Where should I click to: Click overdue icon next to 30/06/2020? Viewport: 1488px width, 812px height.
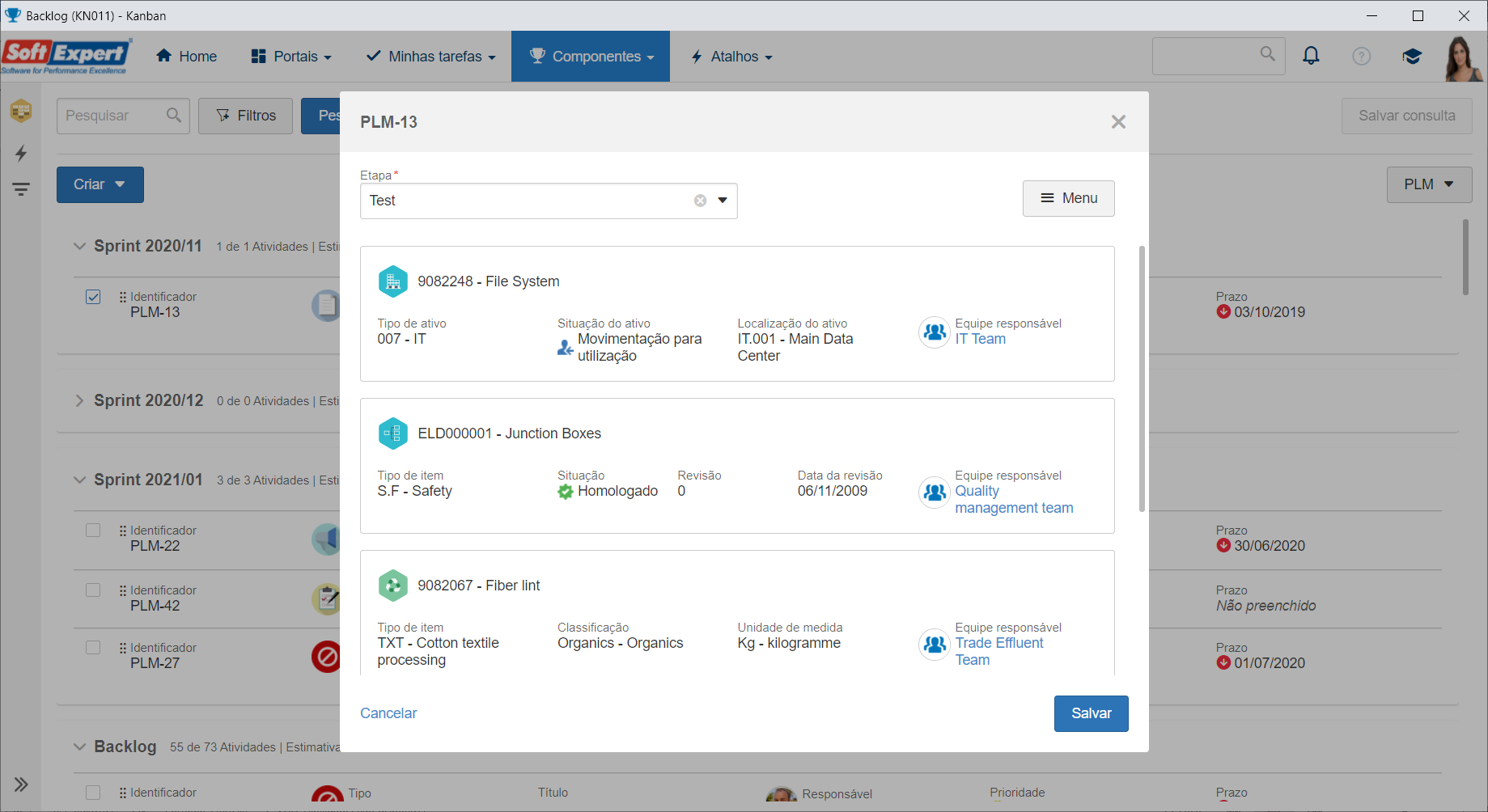point(1223,546)
